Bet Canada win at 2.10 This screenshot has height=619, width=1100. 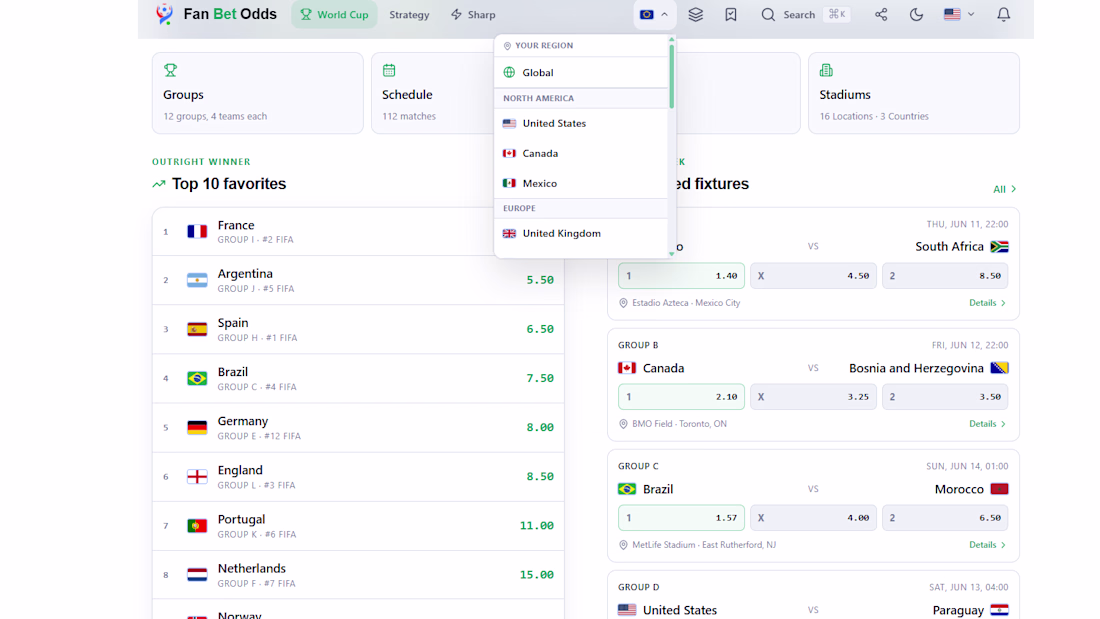tap(681, 397)
